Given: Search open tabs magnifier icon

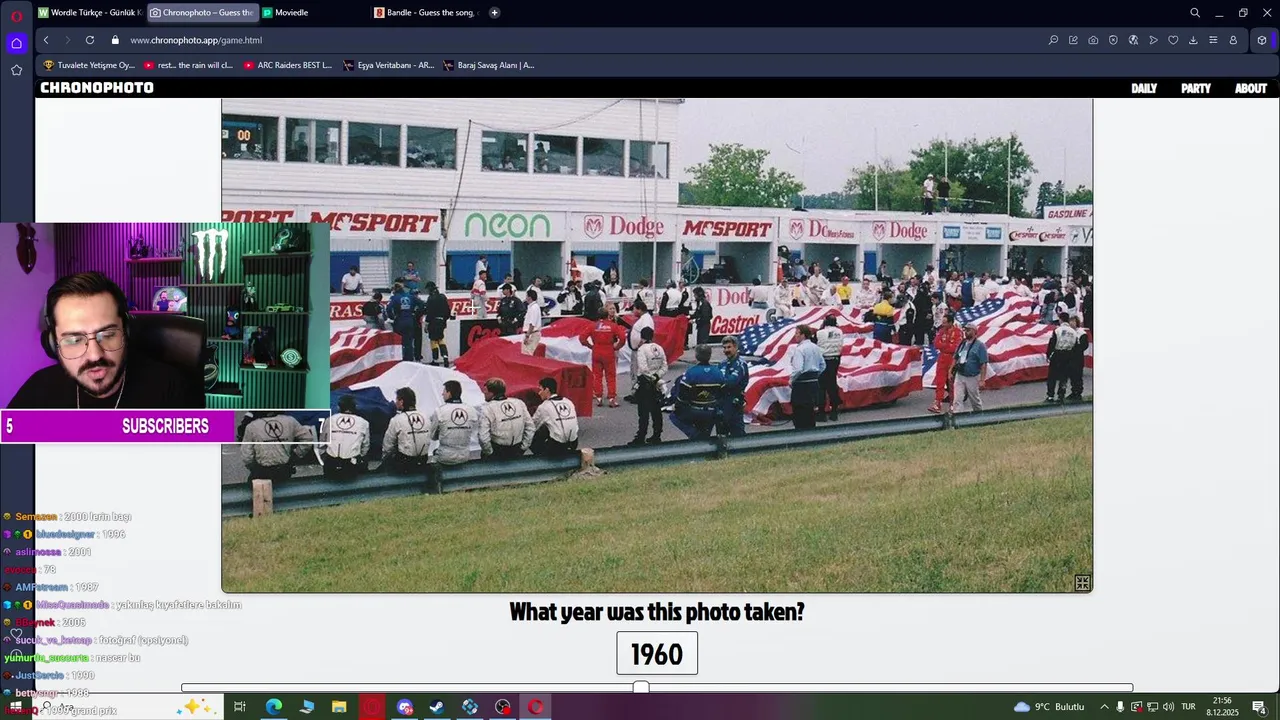Looking at the screenshot, I should pyautogui.click(x=1195, y=13).
